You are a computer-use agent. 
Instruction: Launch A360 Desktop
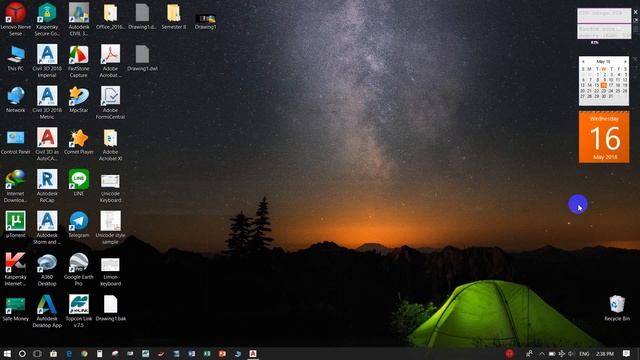(47, 269)
